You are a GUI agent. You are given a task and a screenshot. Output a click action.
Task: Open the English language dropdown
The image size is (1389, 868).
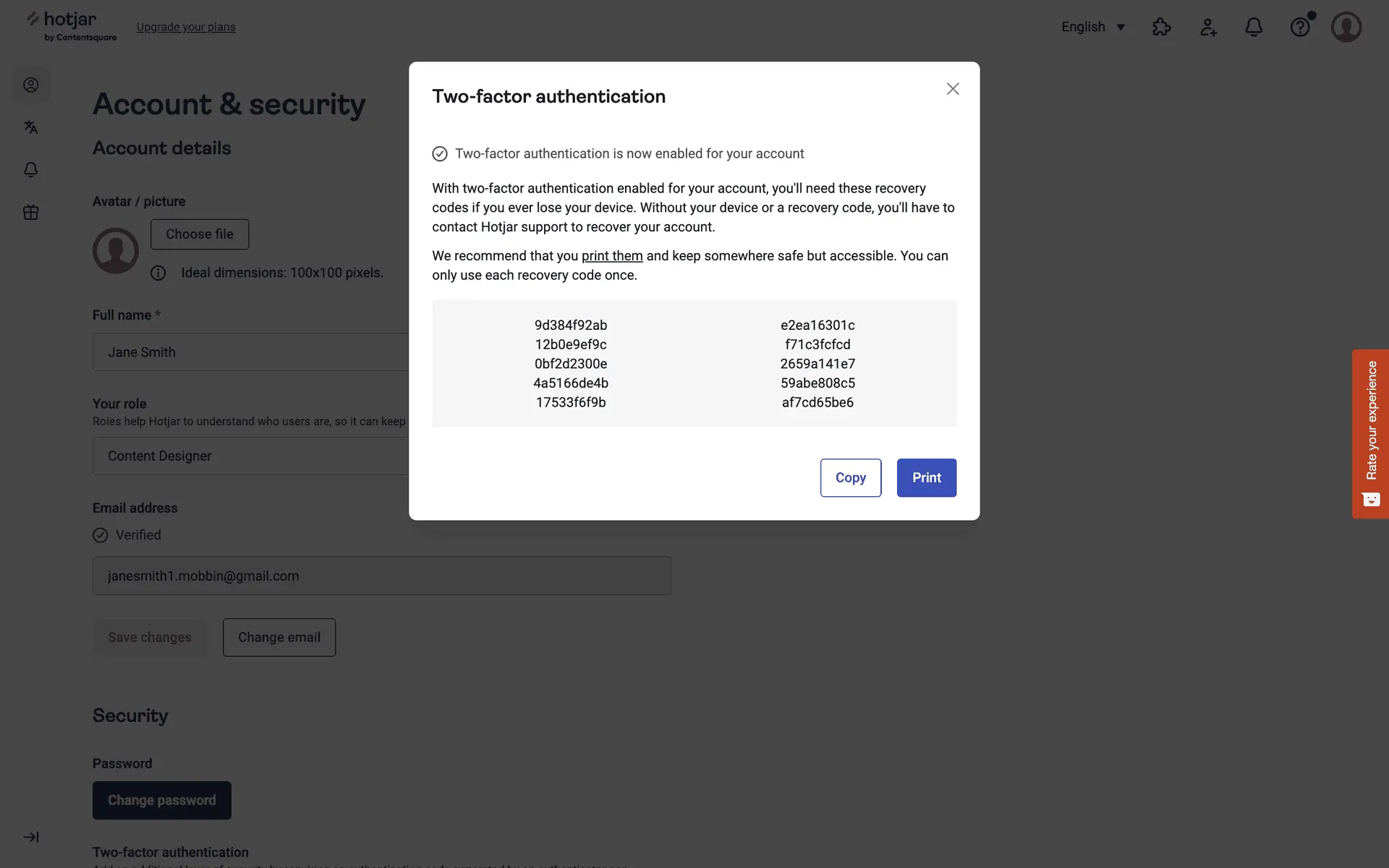(1093, 27)
